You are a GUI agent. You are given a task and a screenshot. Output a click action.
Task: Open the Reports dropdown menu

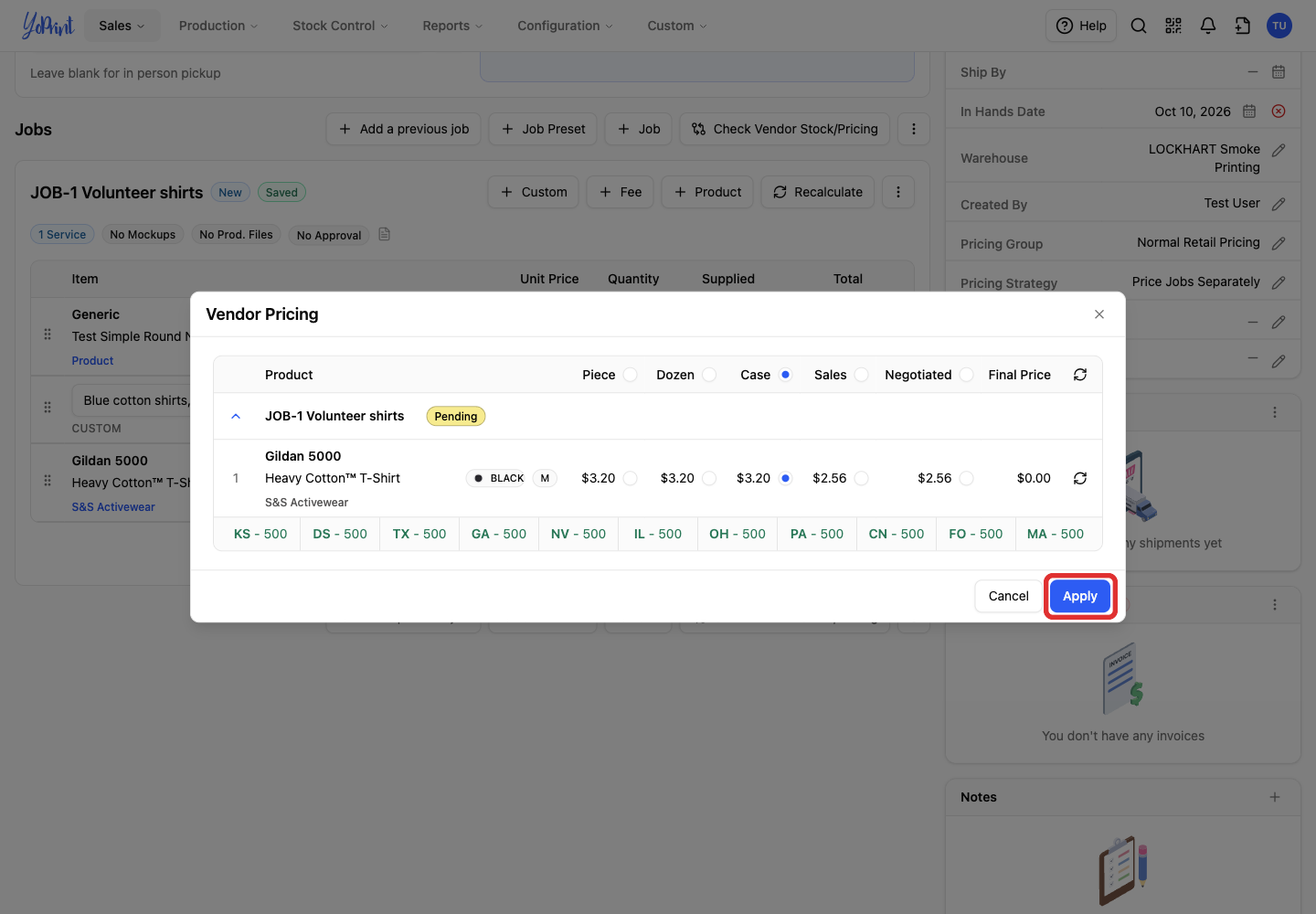[x=452, y=26]
